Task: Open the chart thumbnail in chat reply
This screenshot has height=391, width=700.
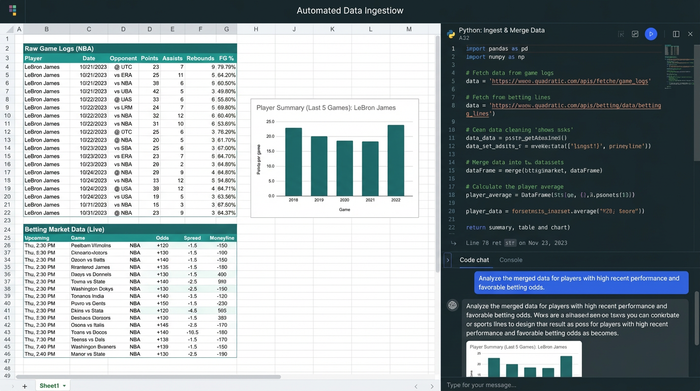Action: [x=524, y=359]
